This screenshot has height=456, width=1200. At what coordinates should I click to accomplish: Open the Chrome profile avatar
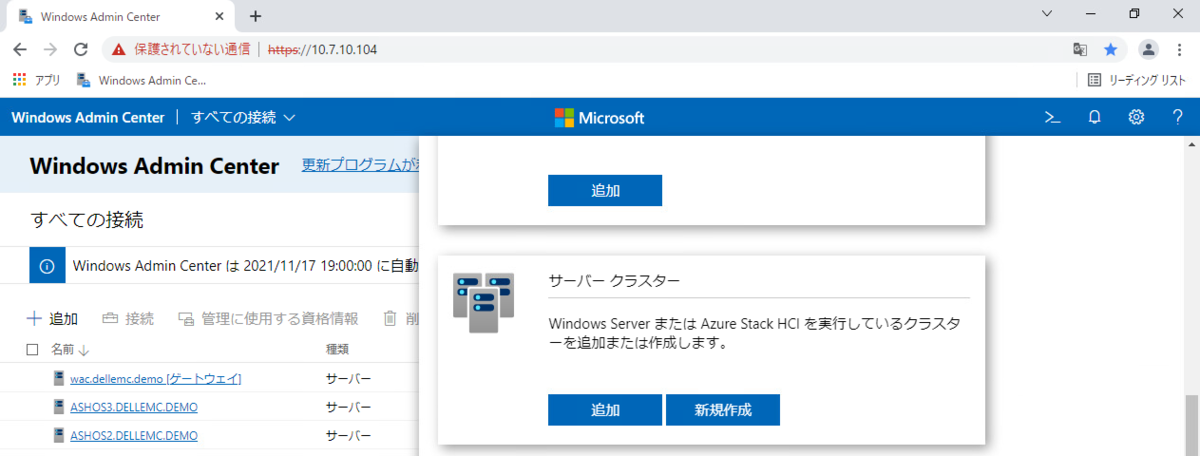point(1149,49)
